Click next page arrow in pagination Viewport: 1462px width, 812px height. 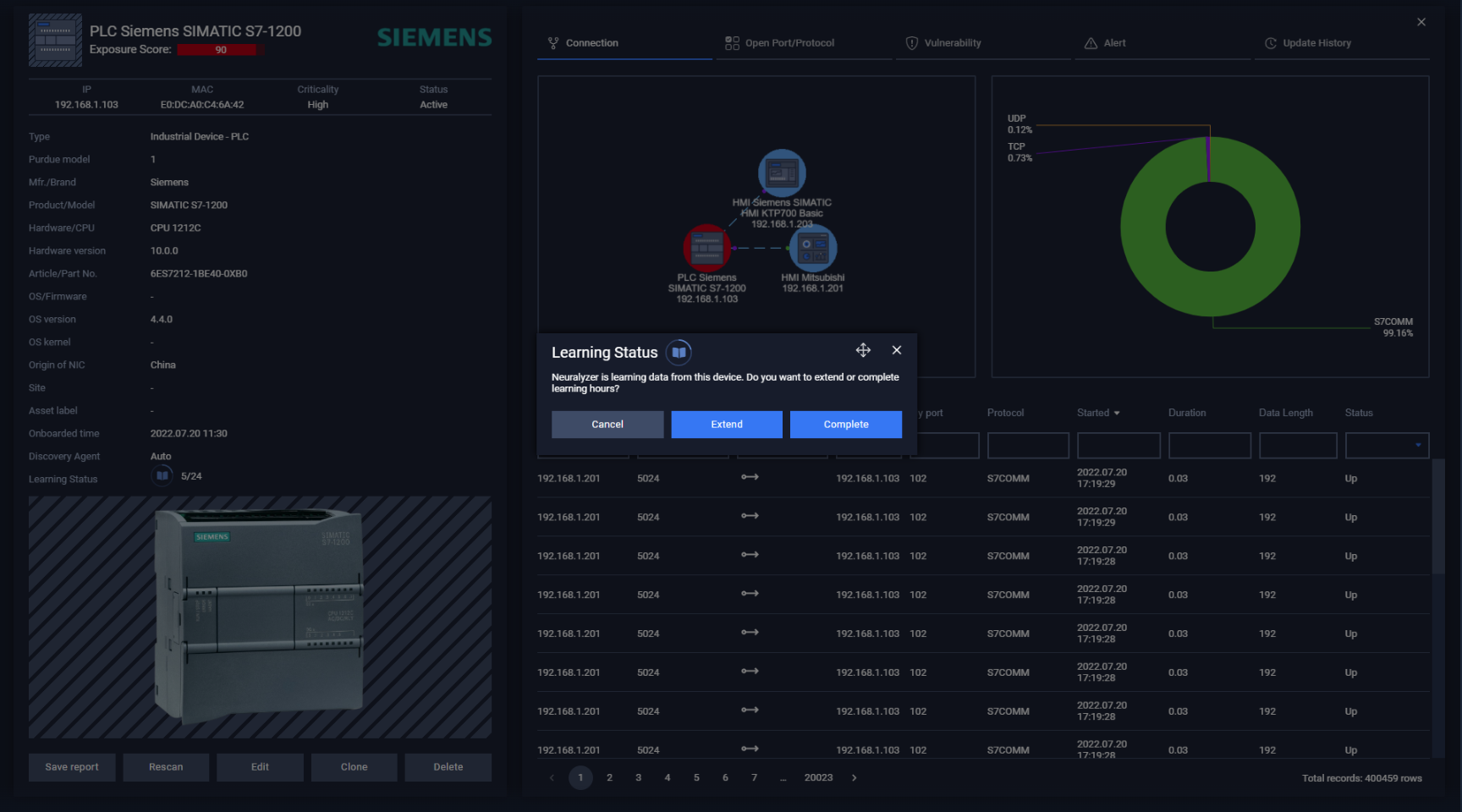[855, 777]
